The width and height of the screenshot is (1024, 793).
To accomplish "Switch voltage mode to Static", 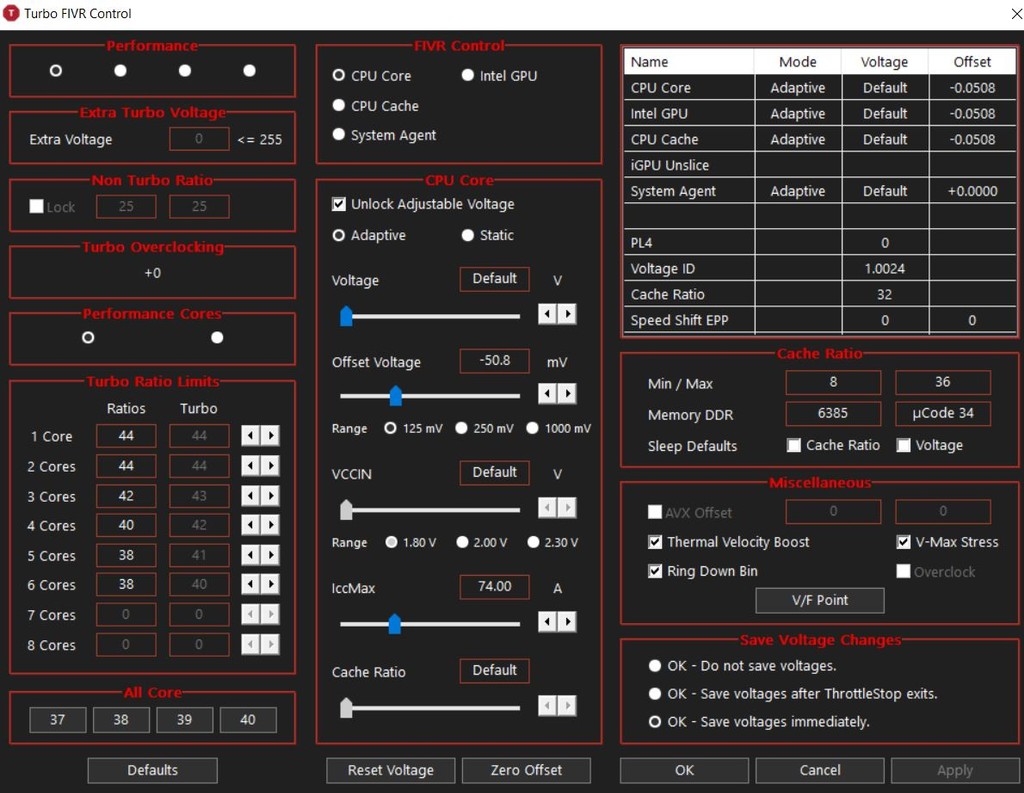I will [466, 235].
